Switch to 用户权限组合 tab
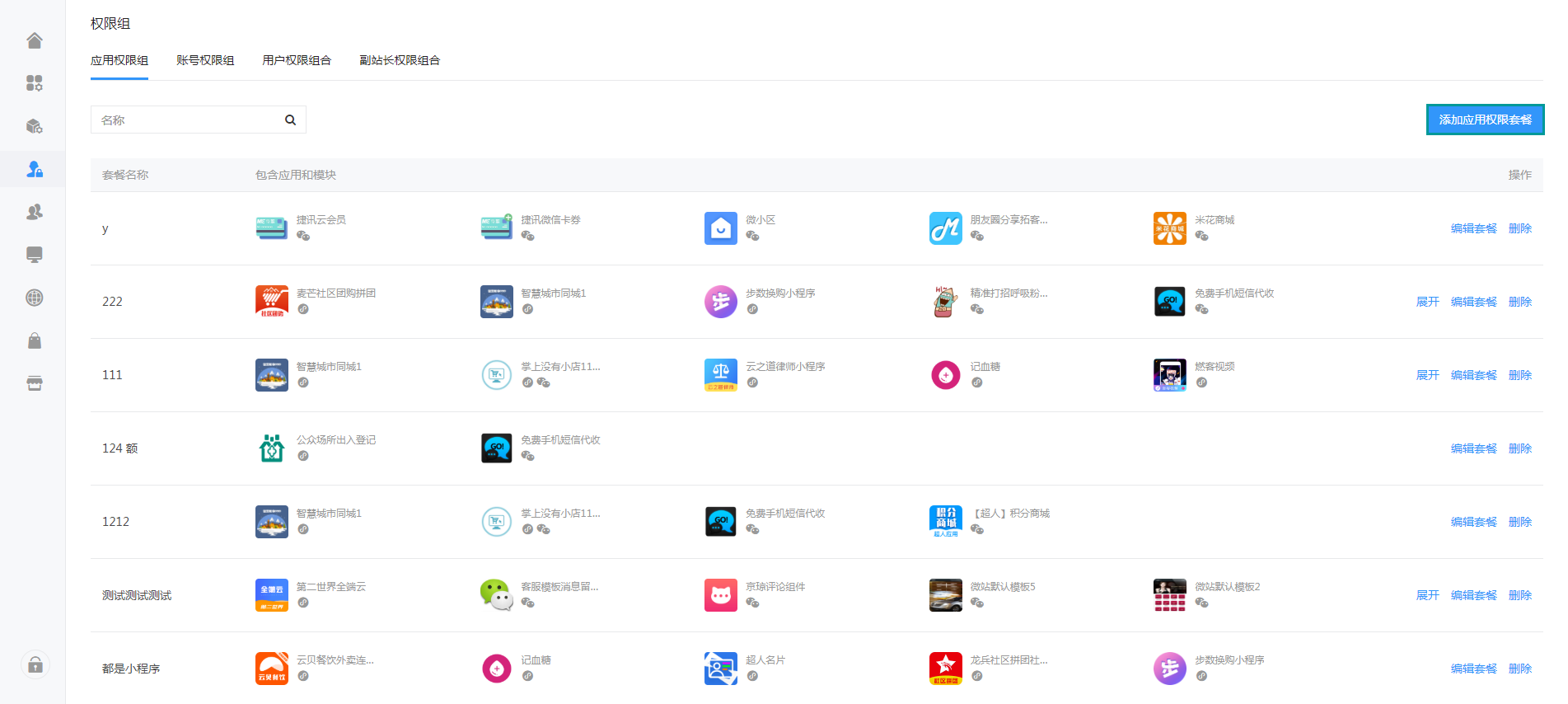1568x704 pixels. 297,60
